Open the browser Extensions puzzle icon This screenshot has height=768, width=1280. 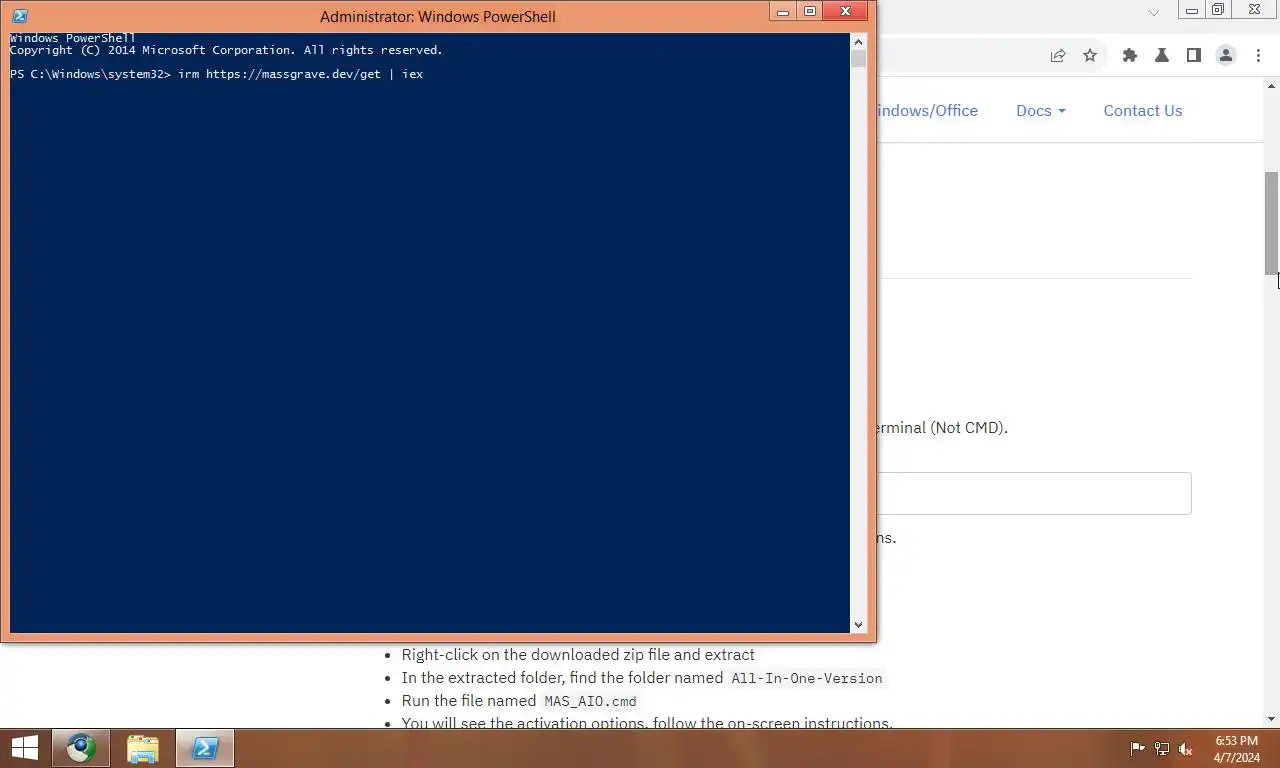[x=1130, y=56]
